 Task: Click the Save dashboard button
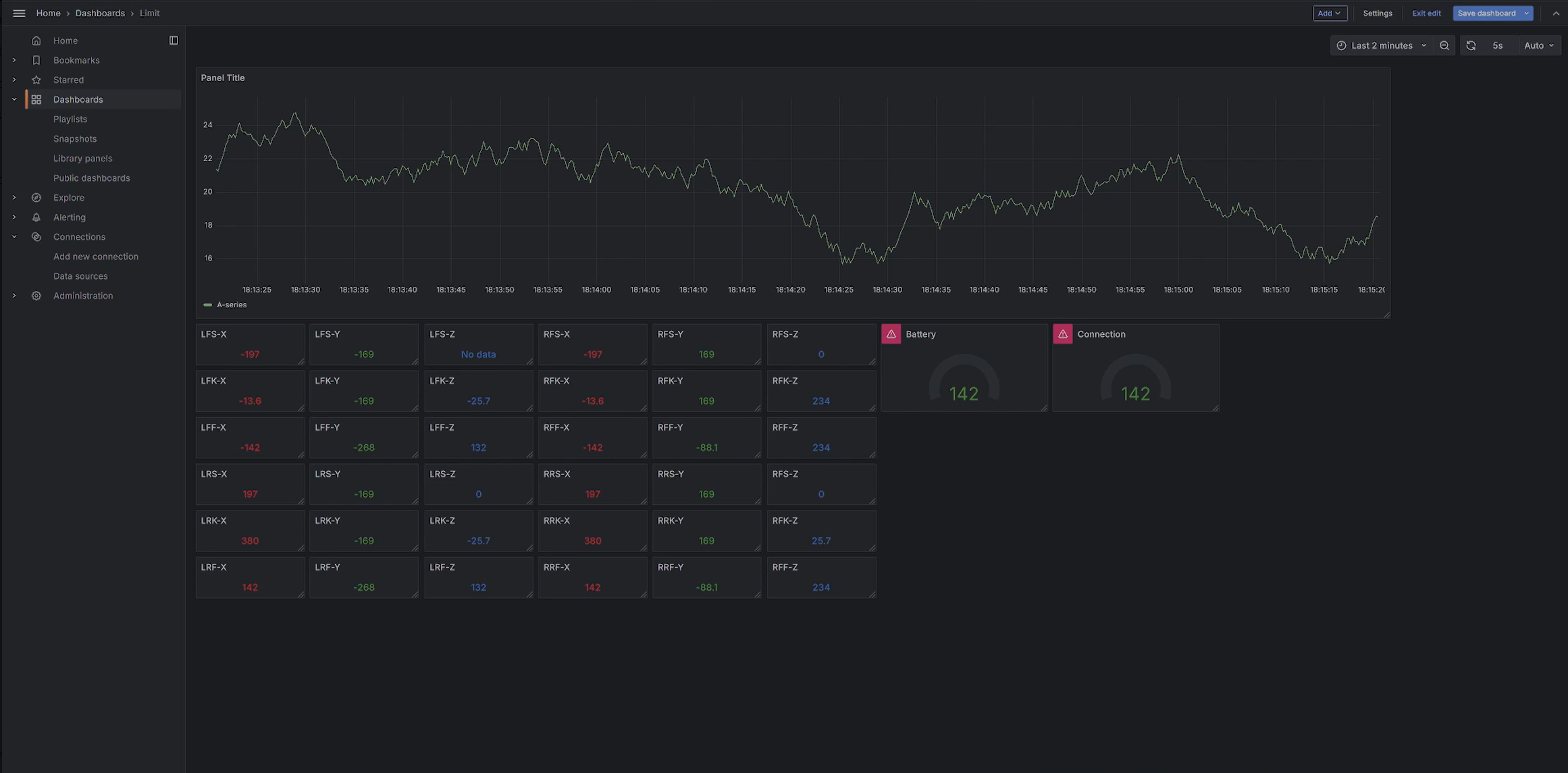1486,14
